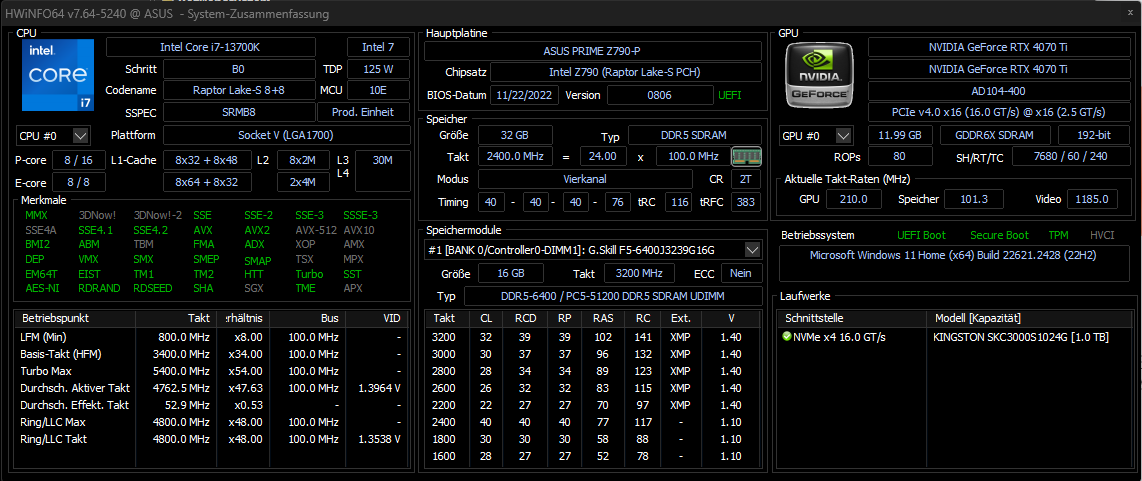1142x481 pixels.
Task: Click the DDR5 SDRAM memory type value
Action: pyautogui.click(x=695, y=136)
